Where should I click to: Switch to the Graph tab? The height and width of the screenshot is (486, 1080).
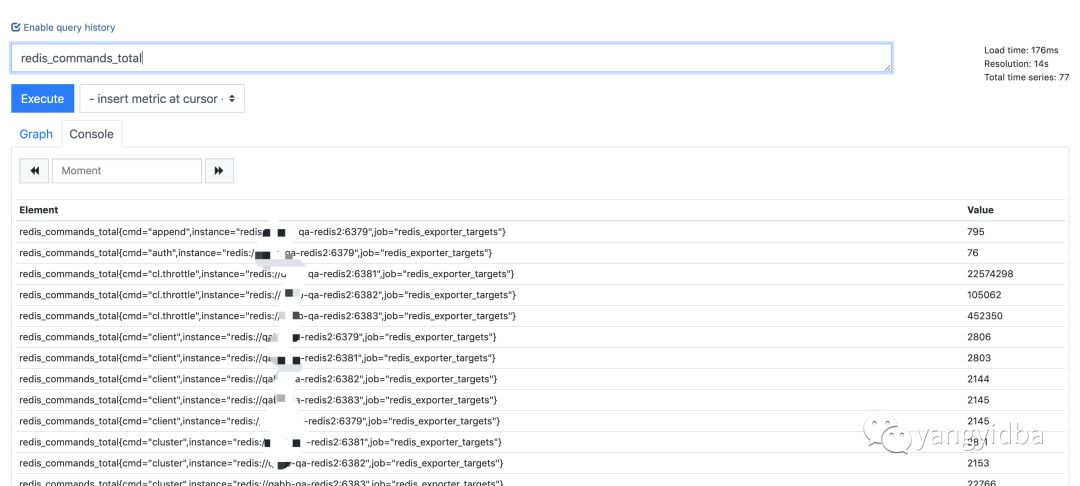point(36,134)
